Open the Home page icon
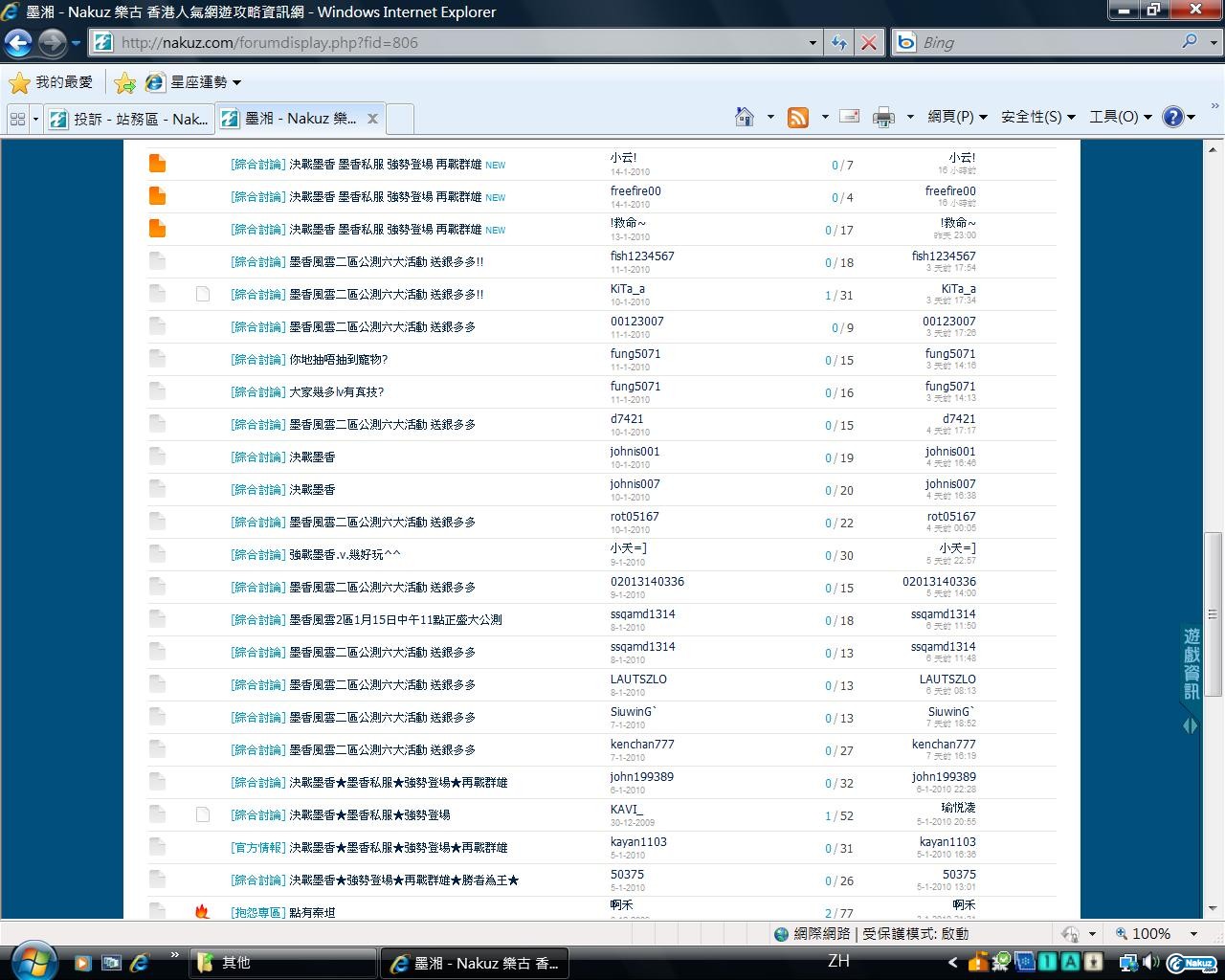Viewport: 1225px width, 980px height. click(744, 117)
